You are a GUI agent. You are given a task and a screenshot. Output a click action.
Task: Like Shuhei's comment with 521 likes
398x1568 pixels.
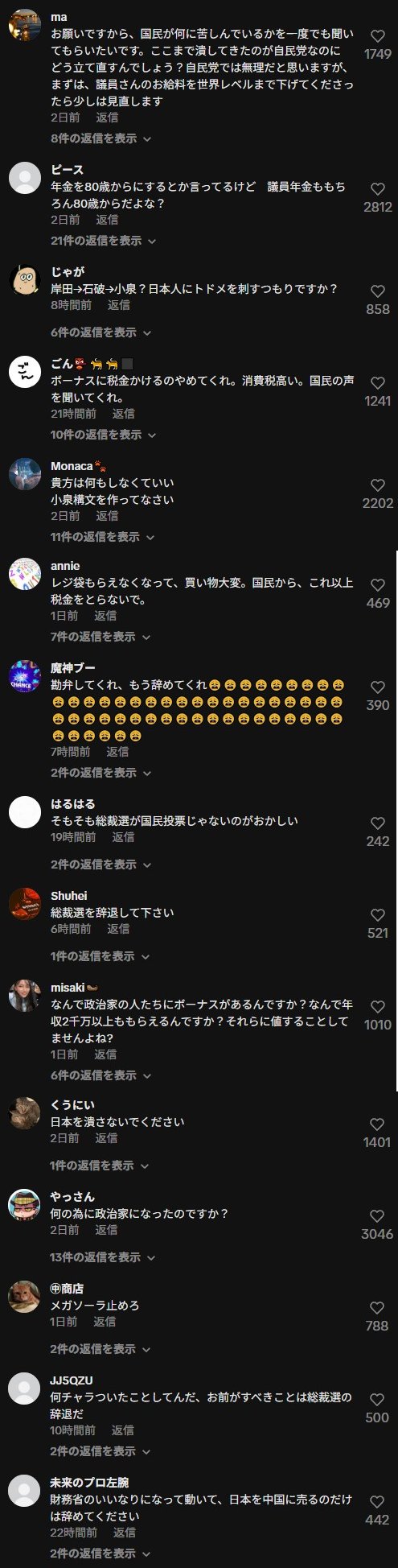pyautogui.click(x=377, y=915)
